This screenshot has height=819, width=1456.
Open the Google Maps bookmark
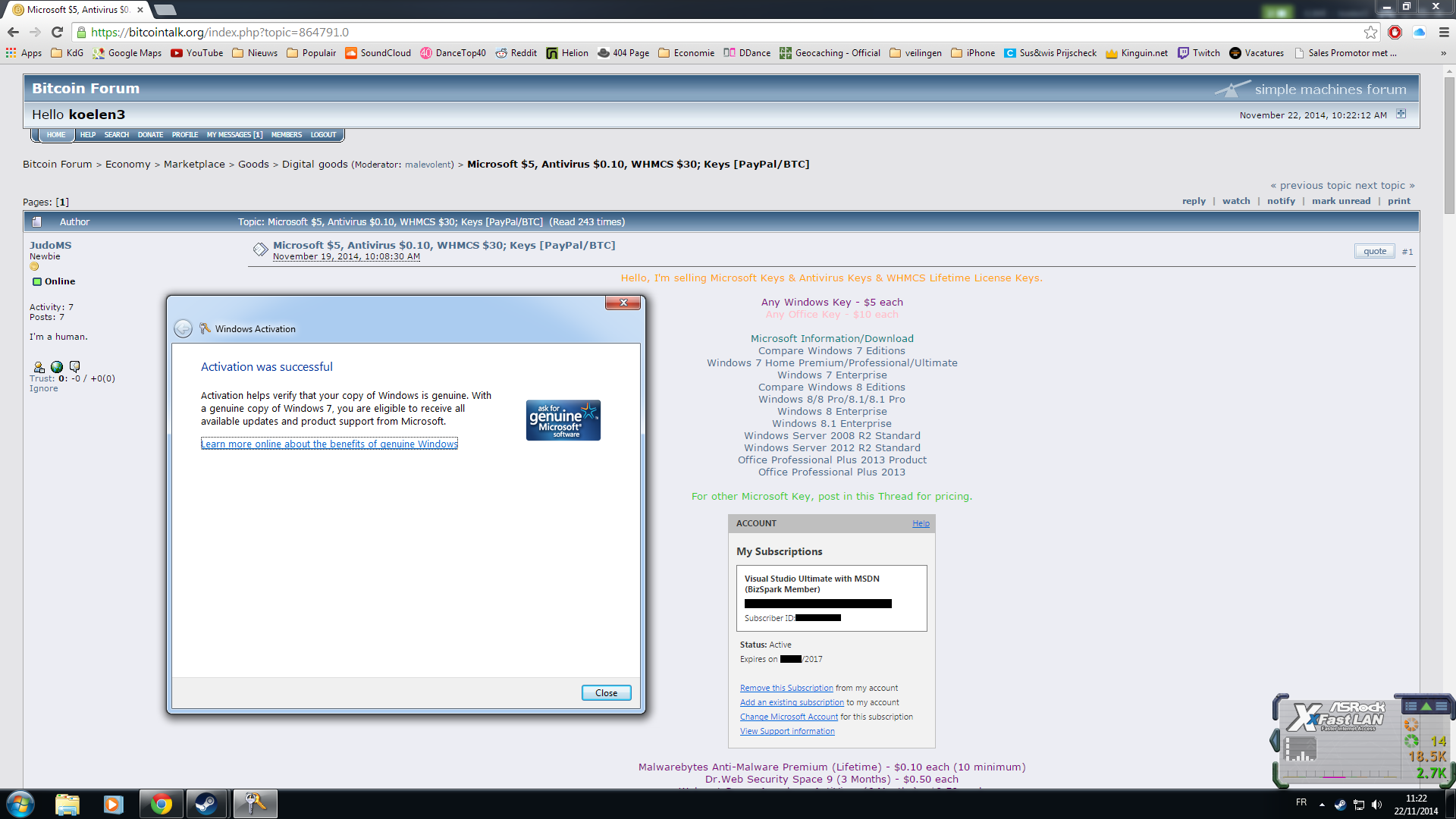click(x=127, y=53)
